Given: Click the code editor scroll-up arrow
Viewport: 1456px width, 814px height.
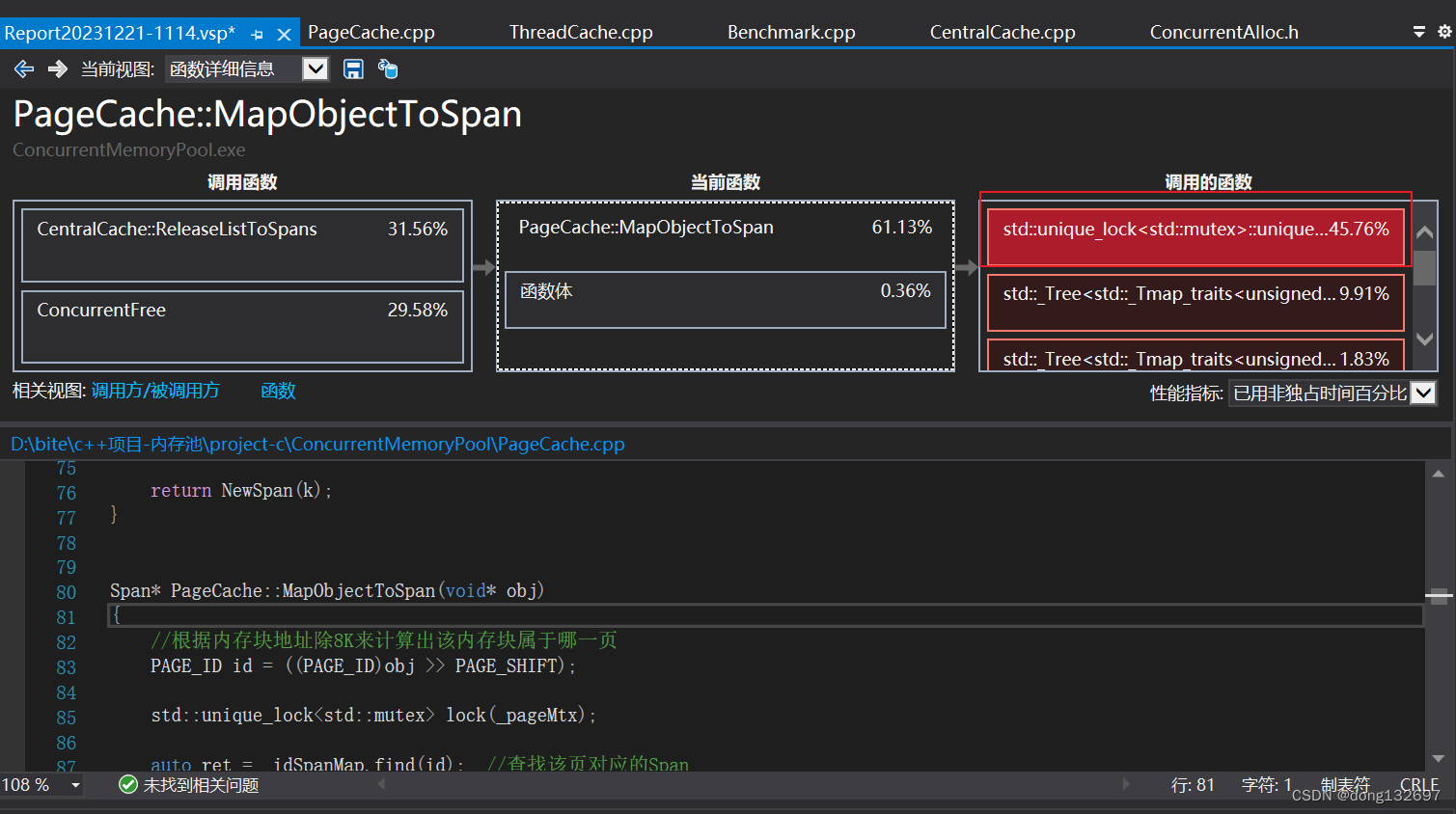Looking at the screenshot, I should (1438, 474).
